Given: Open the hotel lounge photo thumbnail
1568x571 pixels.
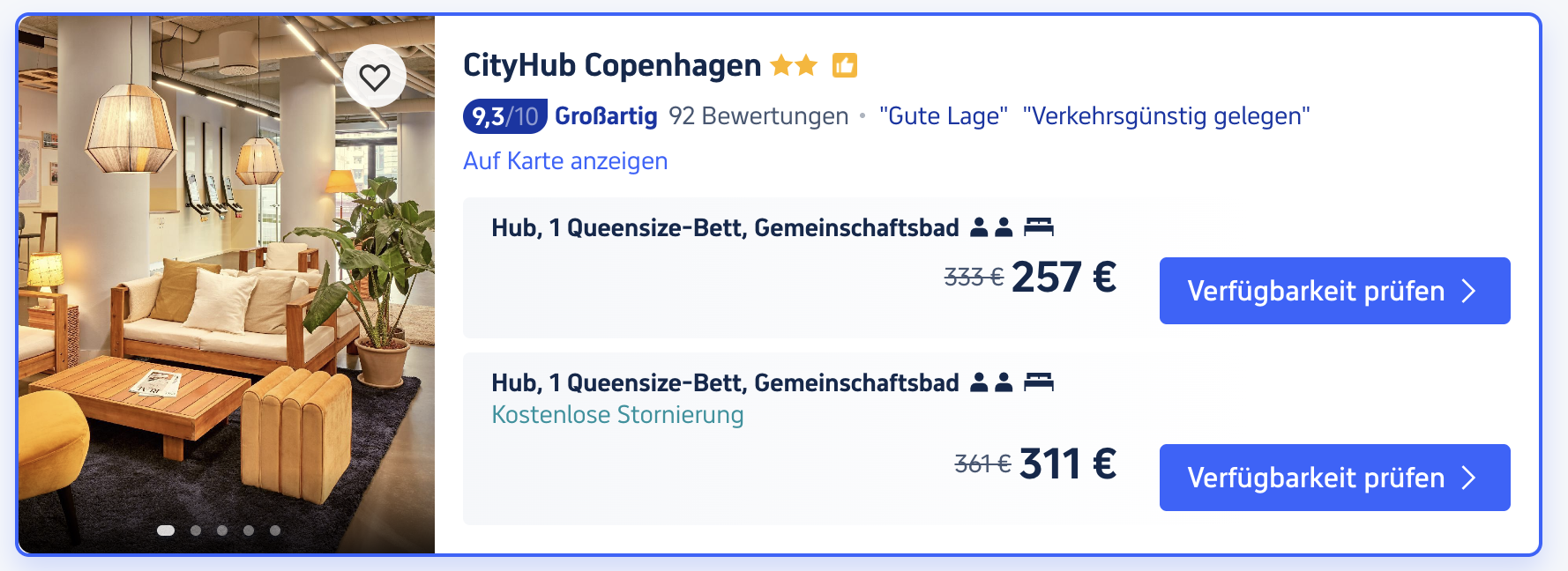Looking at the screenshot, I should [x=227, y=285].
